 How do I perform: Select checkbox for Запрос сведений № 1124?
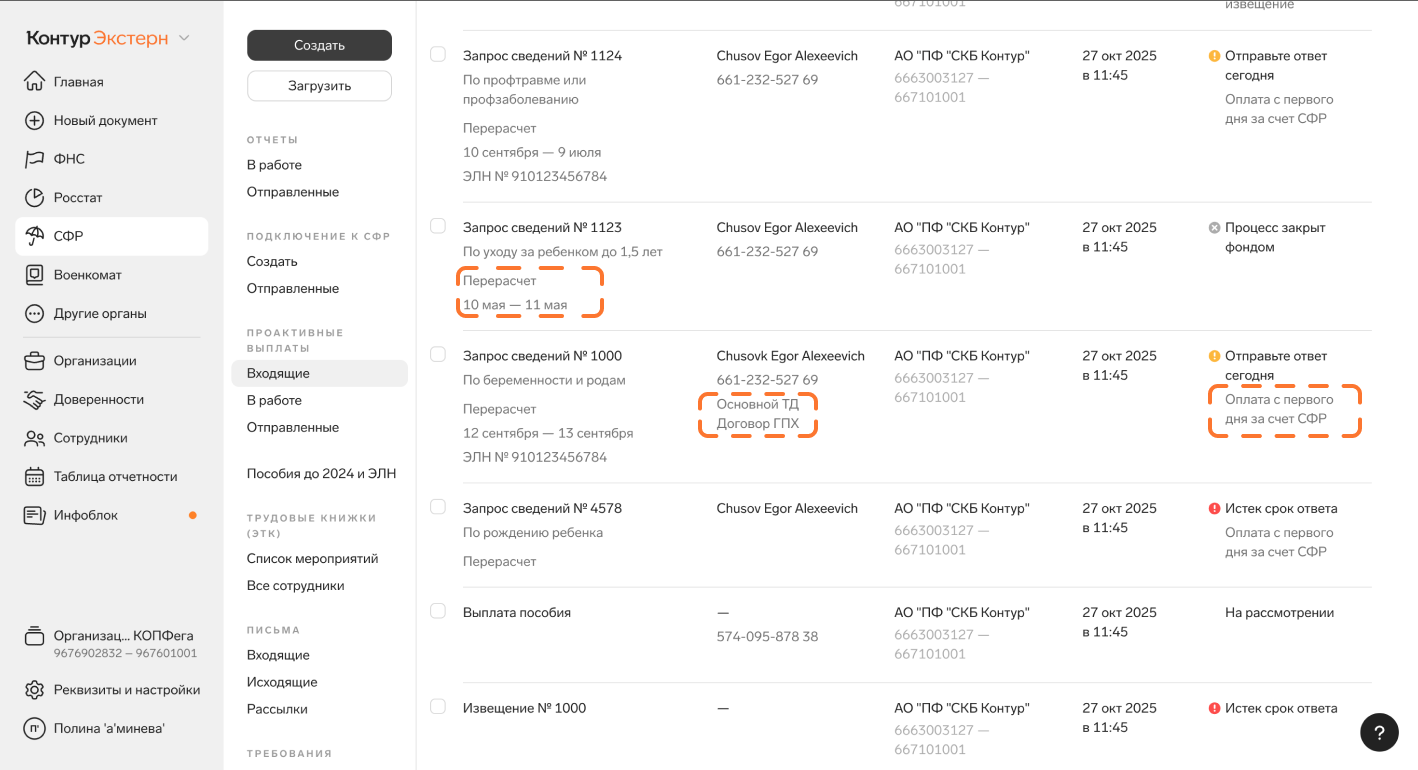(438, 54)
